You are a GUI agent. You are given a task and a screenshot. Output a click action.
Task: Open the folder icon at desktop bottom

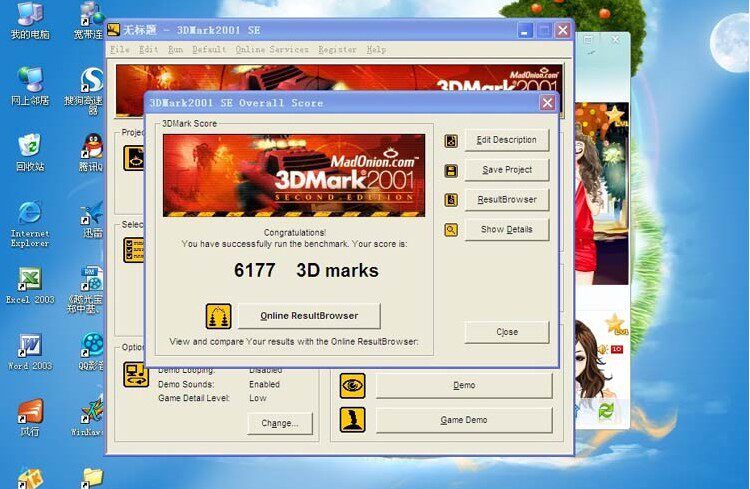(92, 478)
